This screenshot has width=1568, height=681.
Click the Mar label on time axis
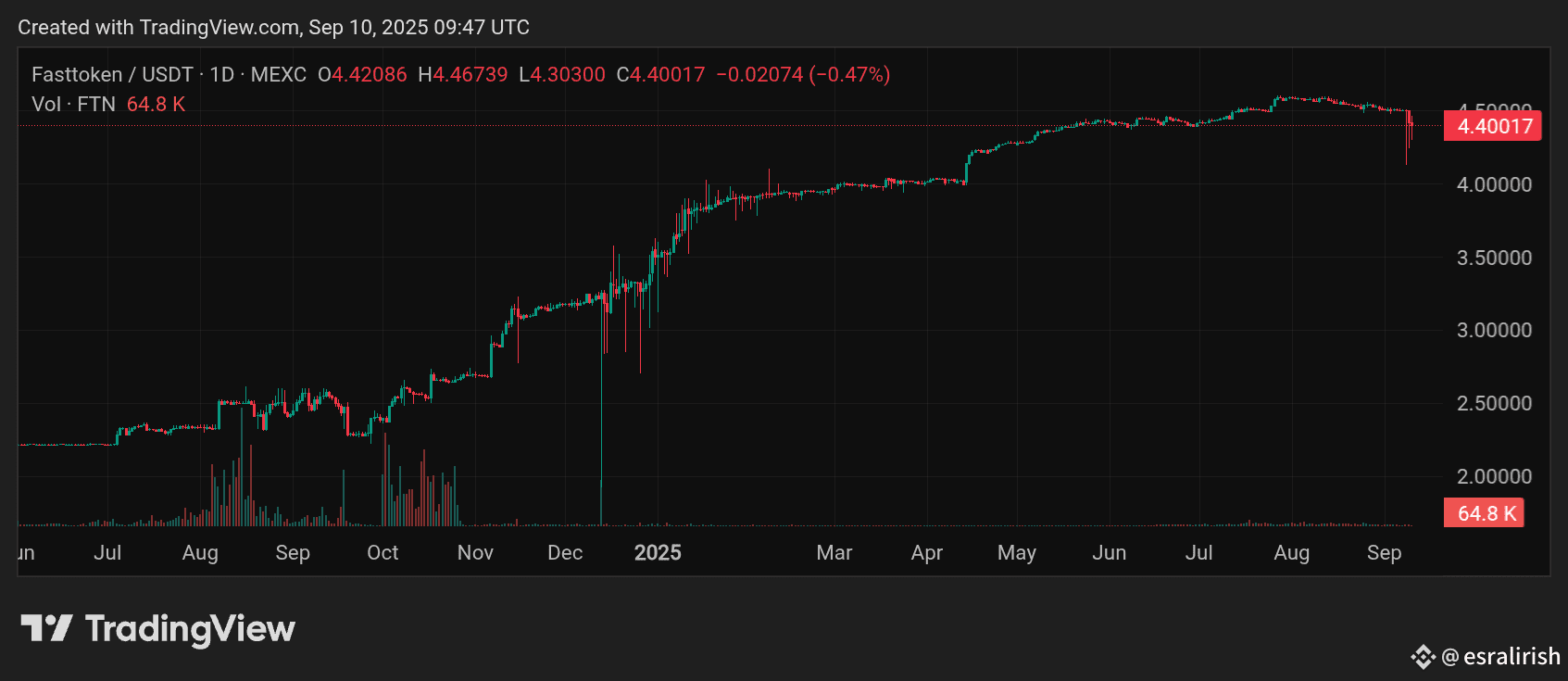coord(834,552)
